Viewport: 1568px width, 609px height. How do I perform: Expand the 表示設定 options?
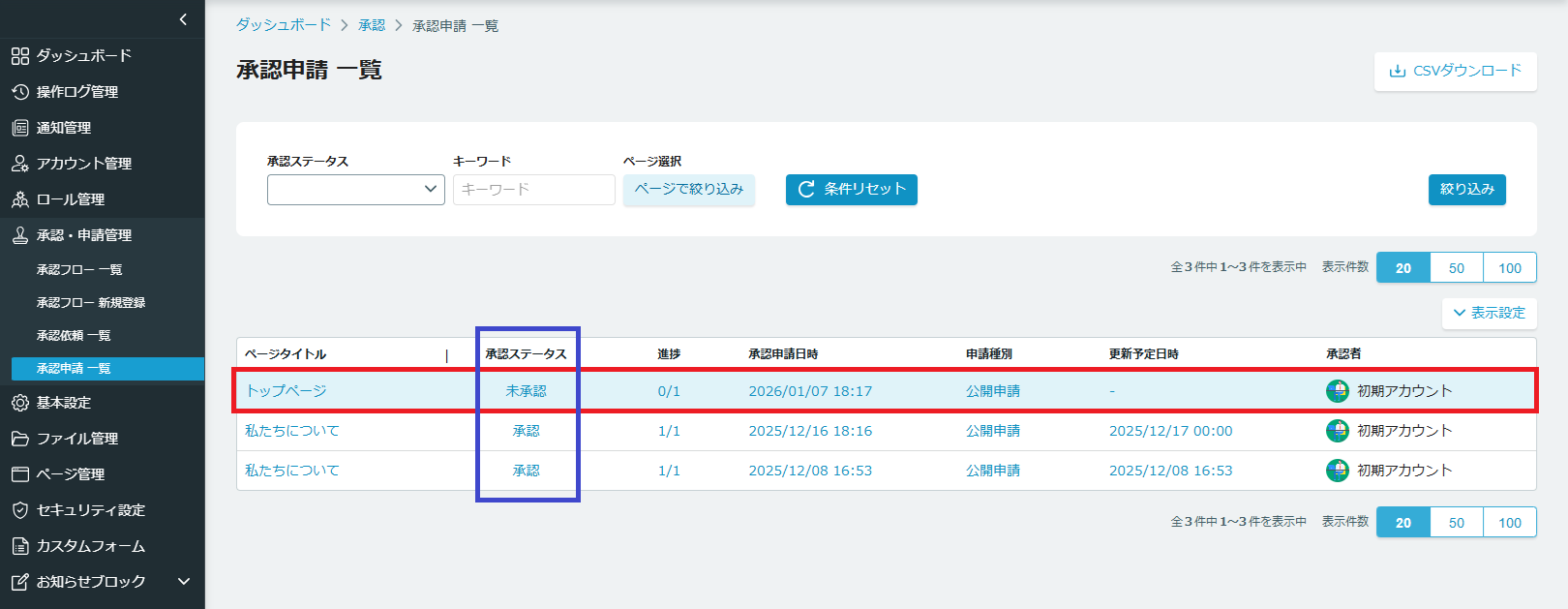tap(1489, 313)
